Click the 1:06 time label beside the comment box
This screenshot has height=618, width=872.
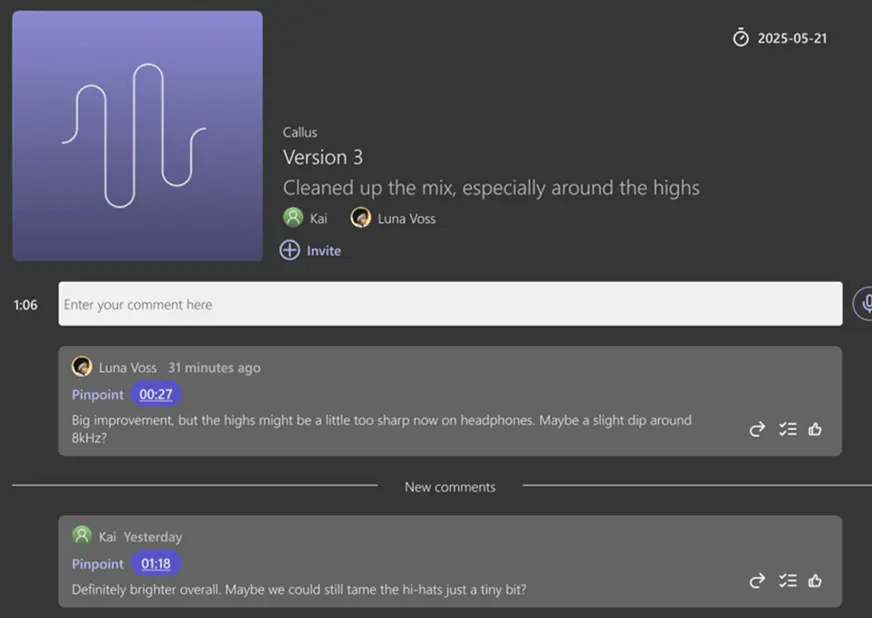pos(26,305)
